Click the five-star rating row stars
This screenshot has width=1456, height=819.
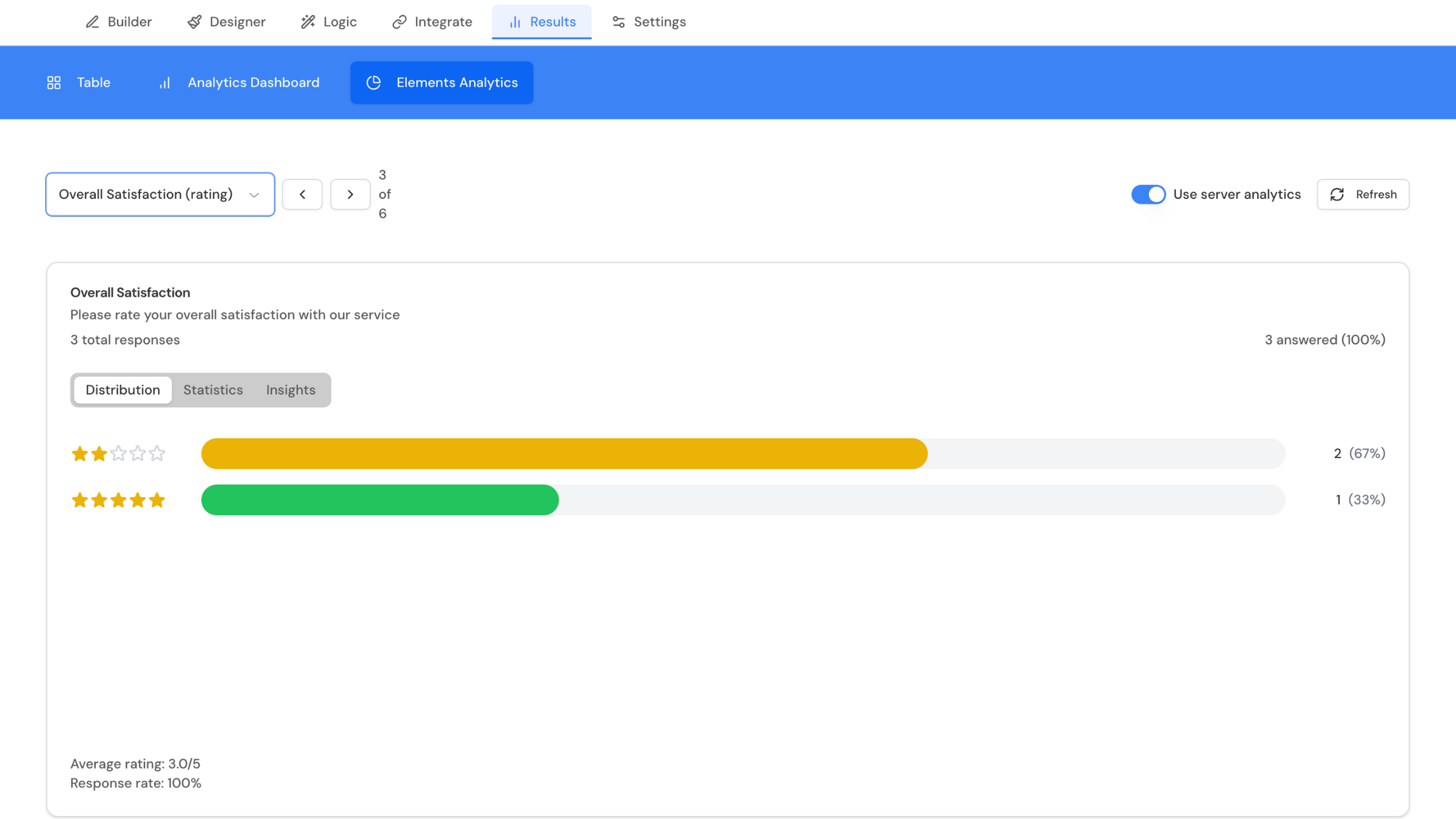point(118,500)
